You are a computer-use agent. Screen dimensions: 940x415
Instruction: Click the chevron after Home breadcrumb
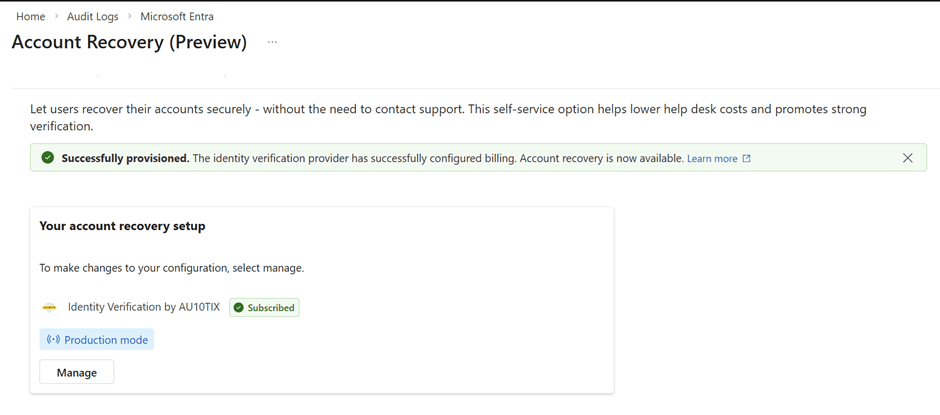(x=56, y=17)
